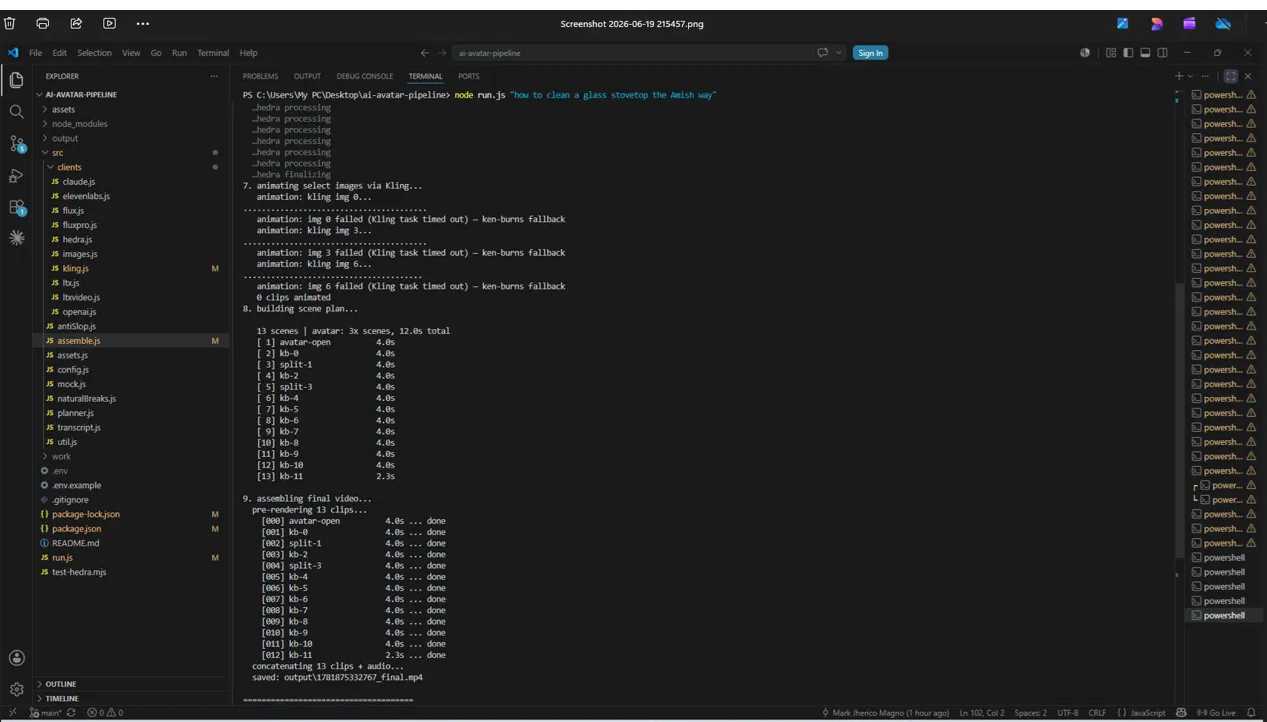Toggle the secondary side bar layout icon

(x=1162, y=53)
